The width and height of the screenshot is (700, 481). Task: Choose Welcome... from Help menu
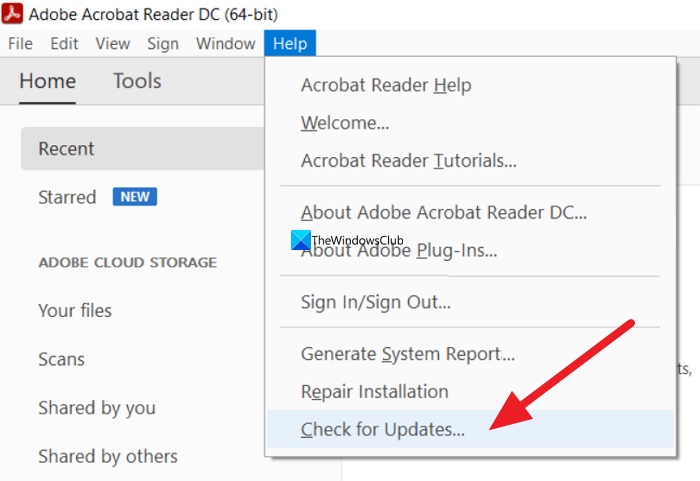(x=471, y=123)
